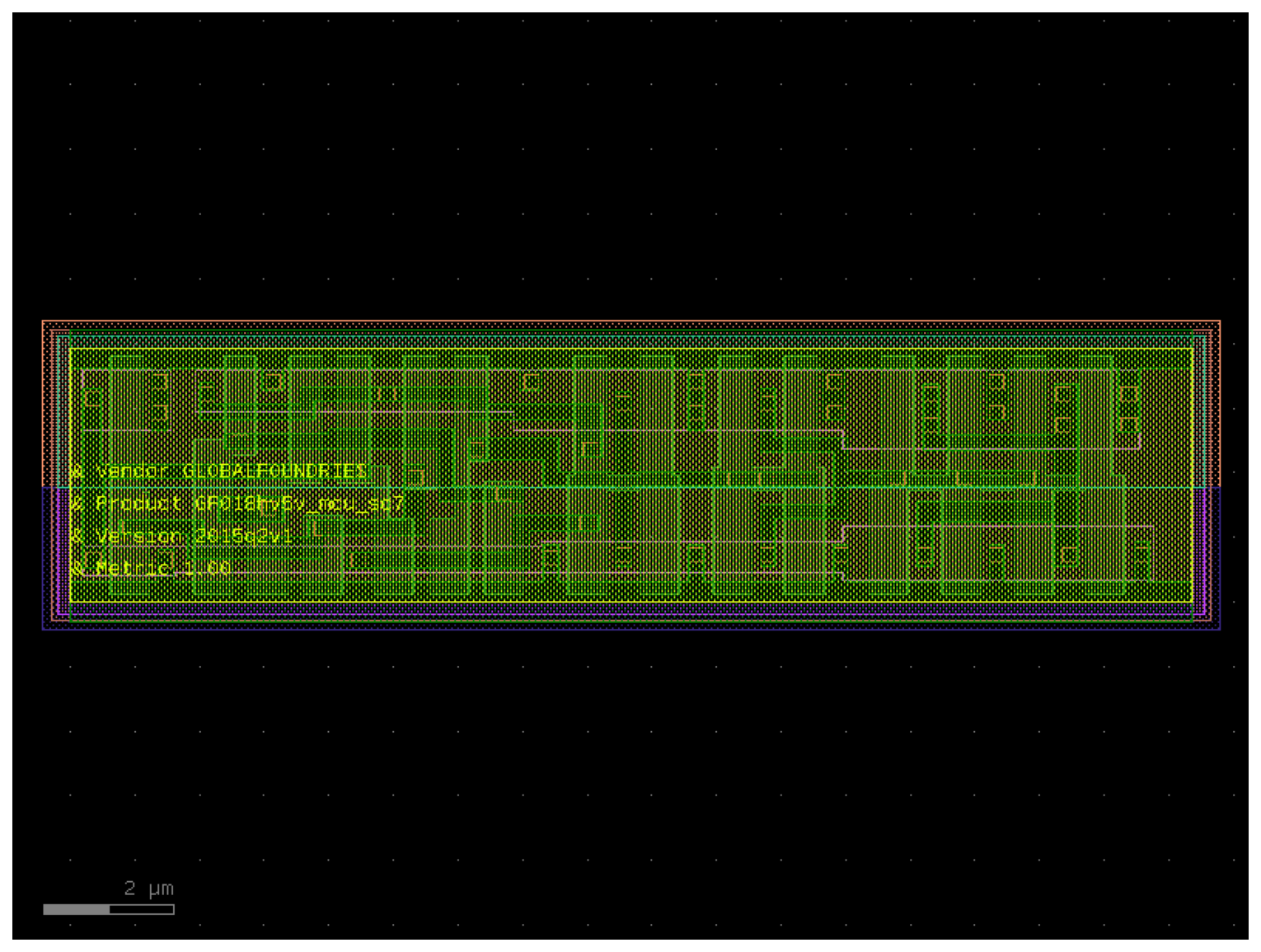
Task: Pick the "& Version 2015q2v1" label
Action: [x=181, y=537]
